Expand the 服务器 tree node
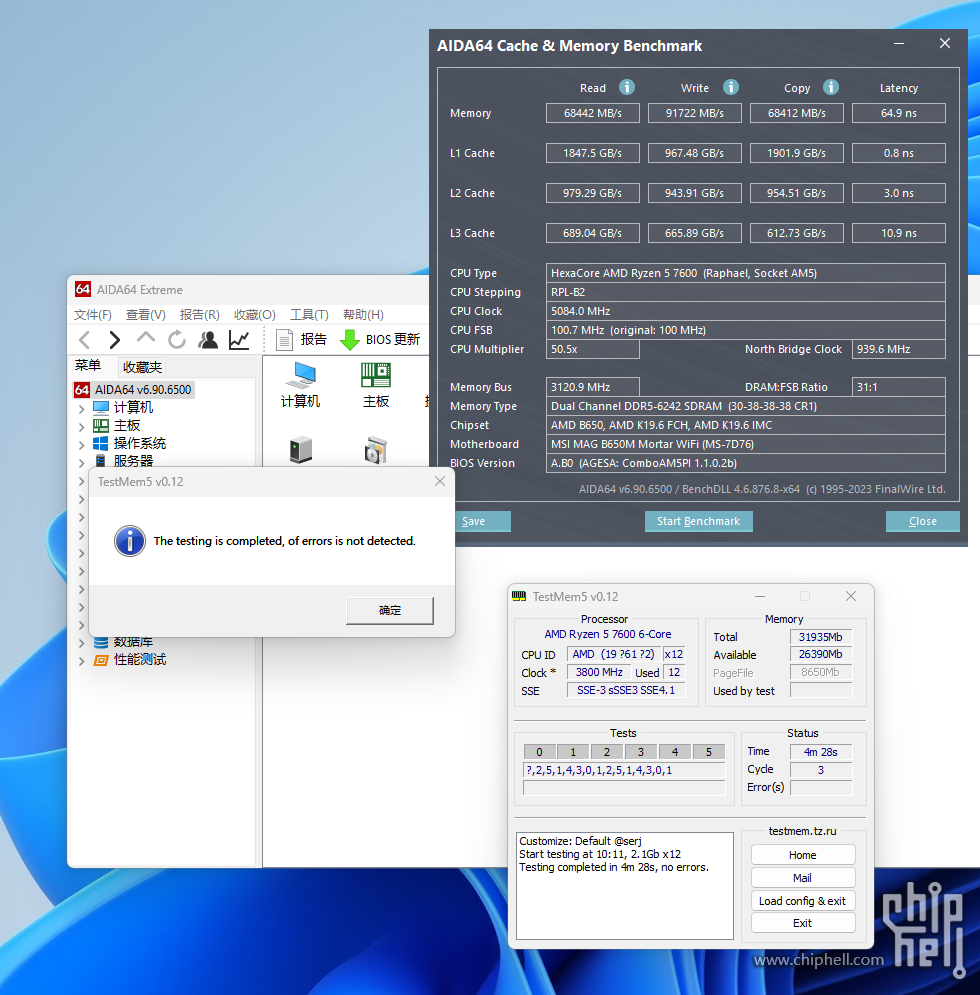 click(81, 462)
